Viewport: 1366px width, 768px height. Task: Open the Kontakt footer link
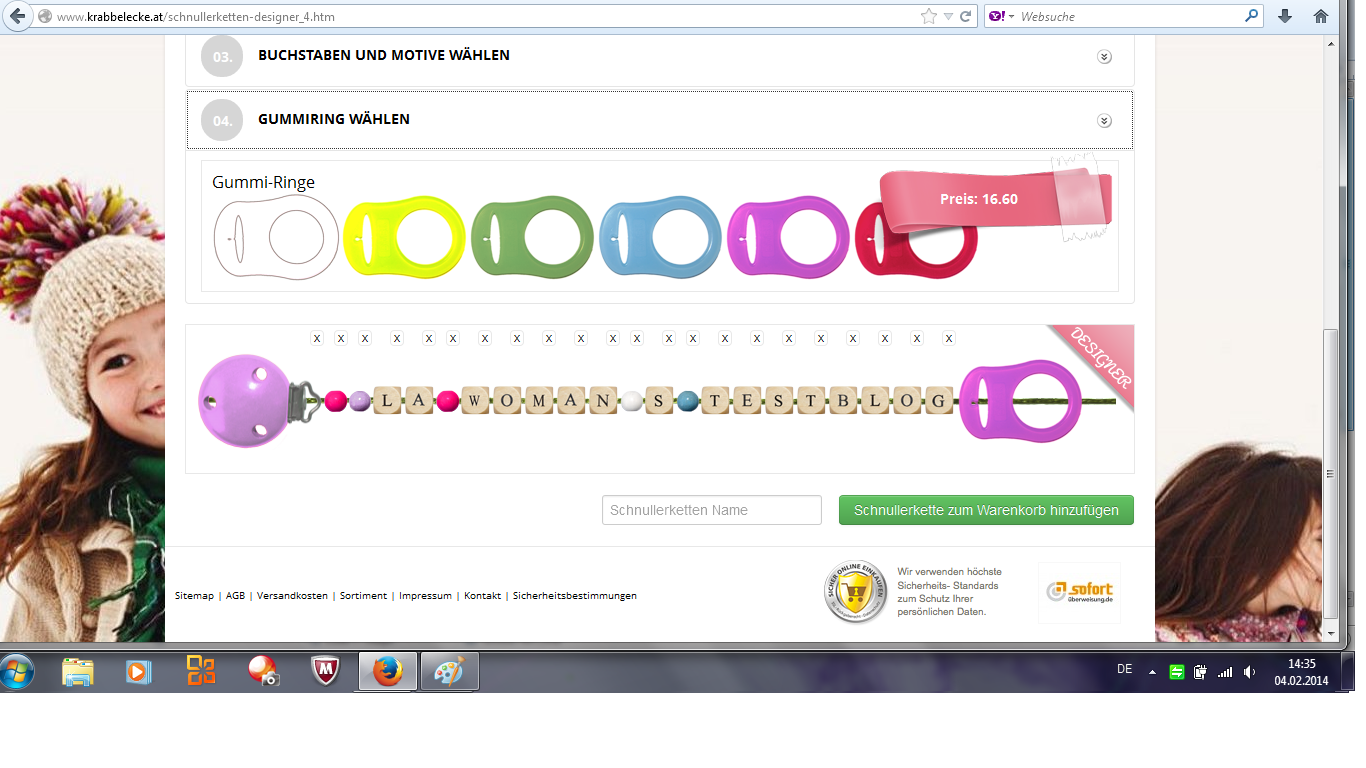482,596
